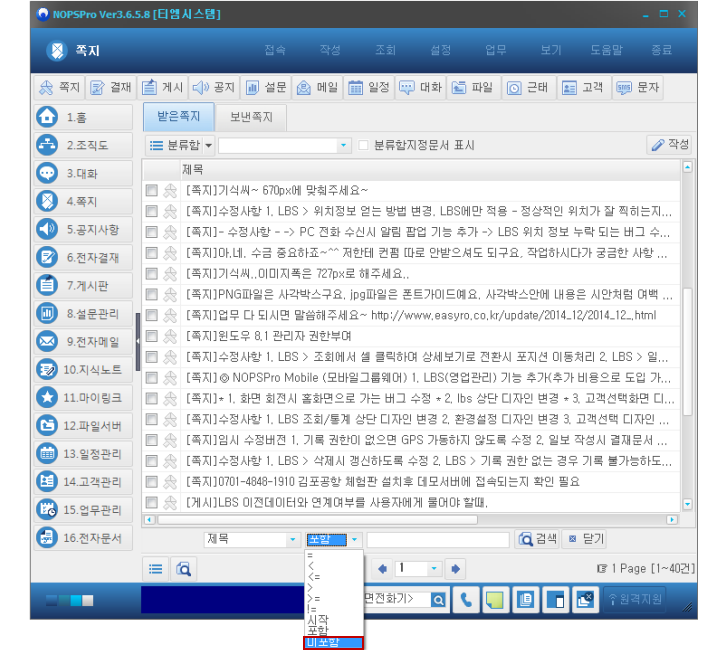This screenshot has height=650, width=727.
Task: Open 9.전자메일 in sidebar
Action: click(x=83, y=342)
